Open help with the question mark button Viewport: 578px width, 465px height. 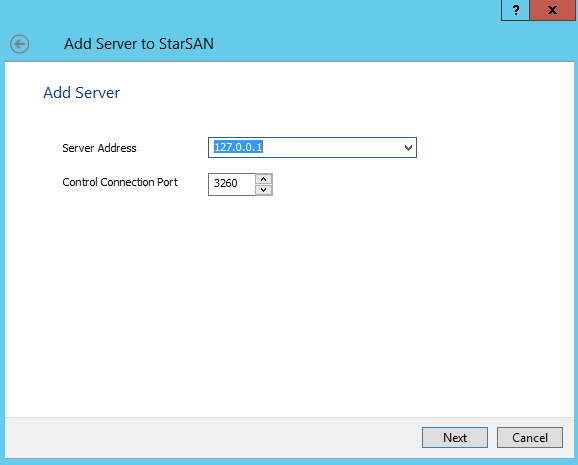point(515,10)
